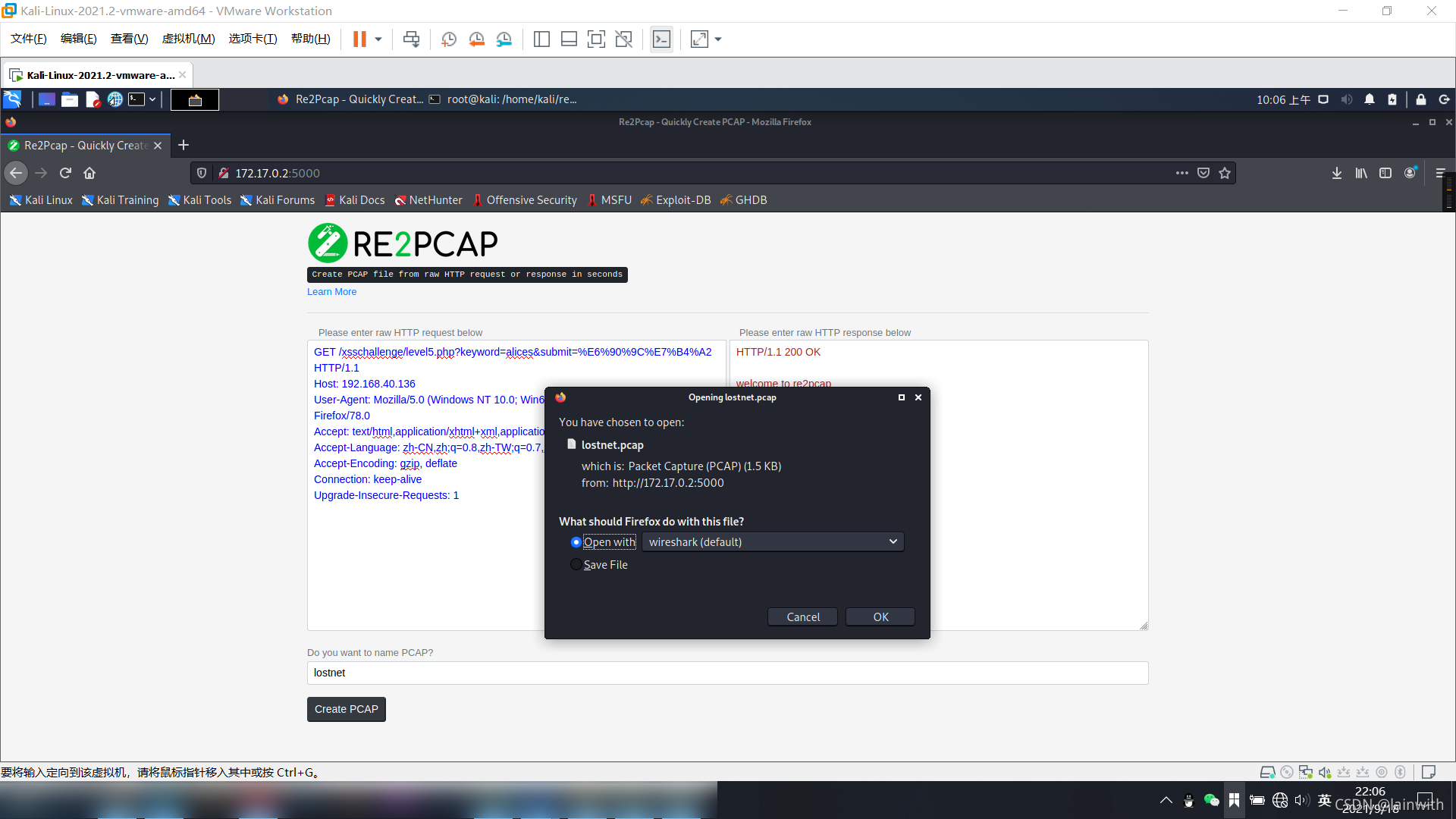Enter VMware full screen mode icon
Image resolution: width=1456 pixels, height=819 pixels.
pyautogui.click(x=596, y=39)
